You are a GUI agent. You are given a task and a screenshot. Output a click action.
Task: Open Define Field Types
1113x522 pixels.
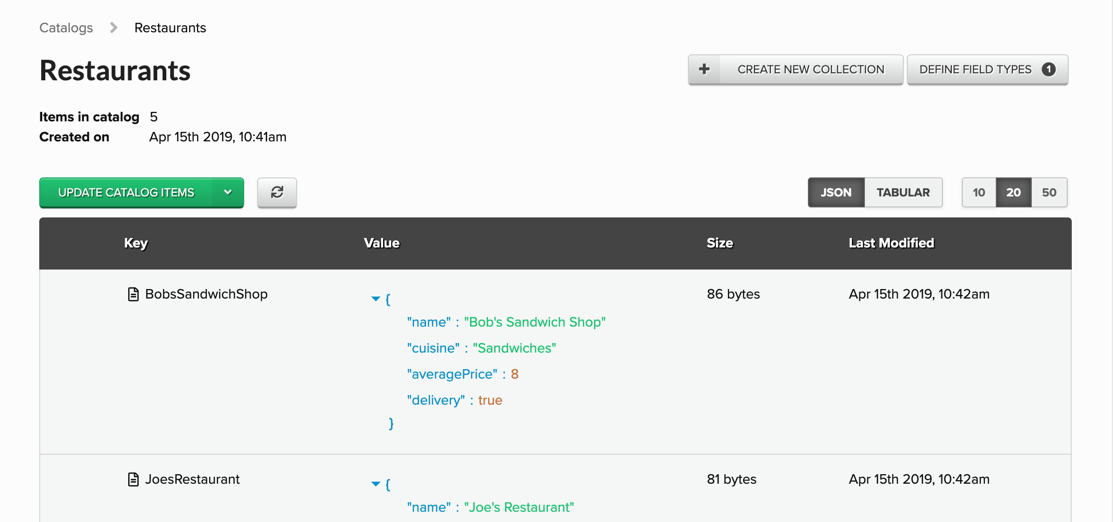pyautogui.click(x=975, y=69)
